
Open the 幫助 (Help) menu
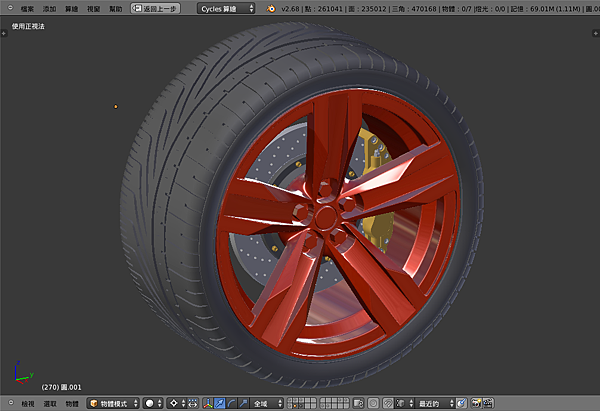[116, 8]
